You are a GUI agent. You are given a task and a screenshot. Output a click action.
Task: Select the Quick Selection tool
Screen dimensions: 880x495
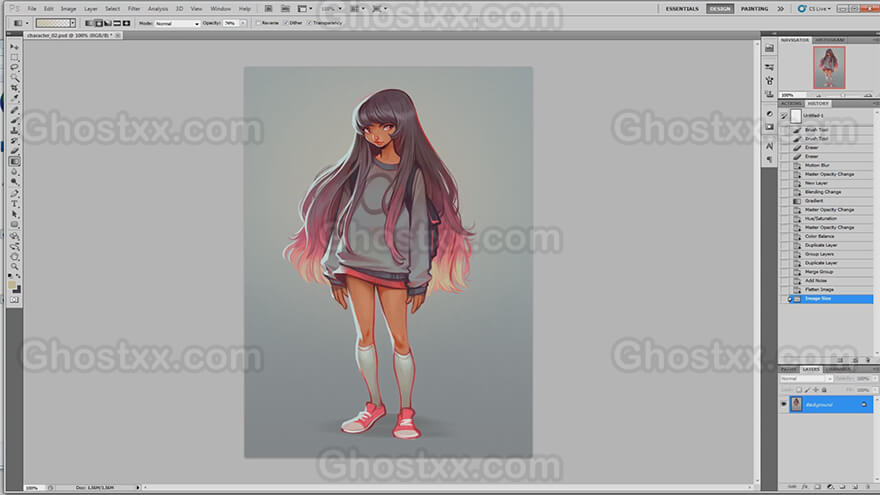point(14,77)
